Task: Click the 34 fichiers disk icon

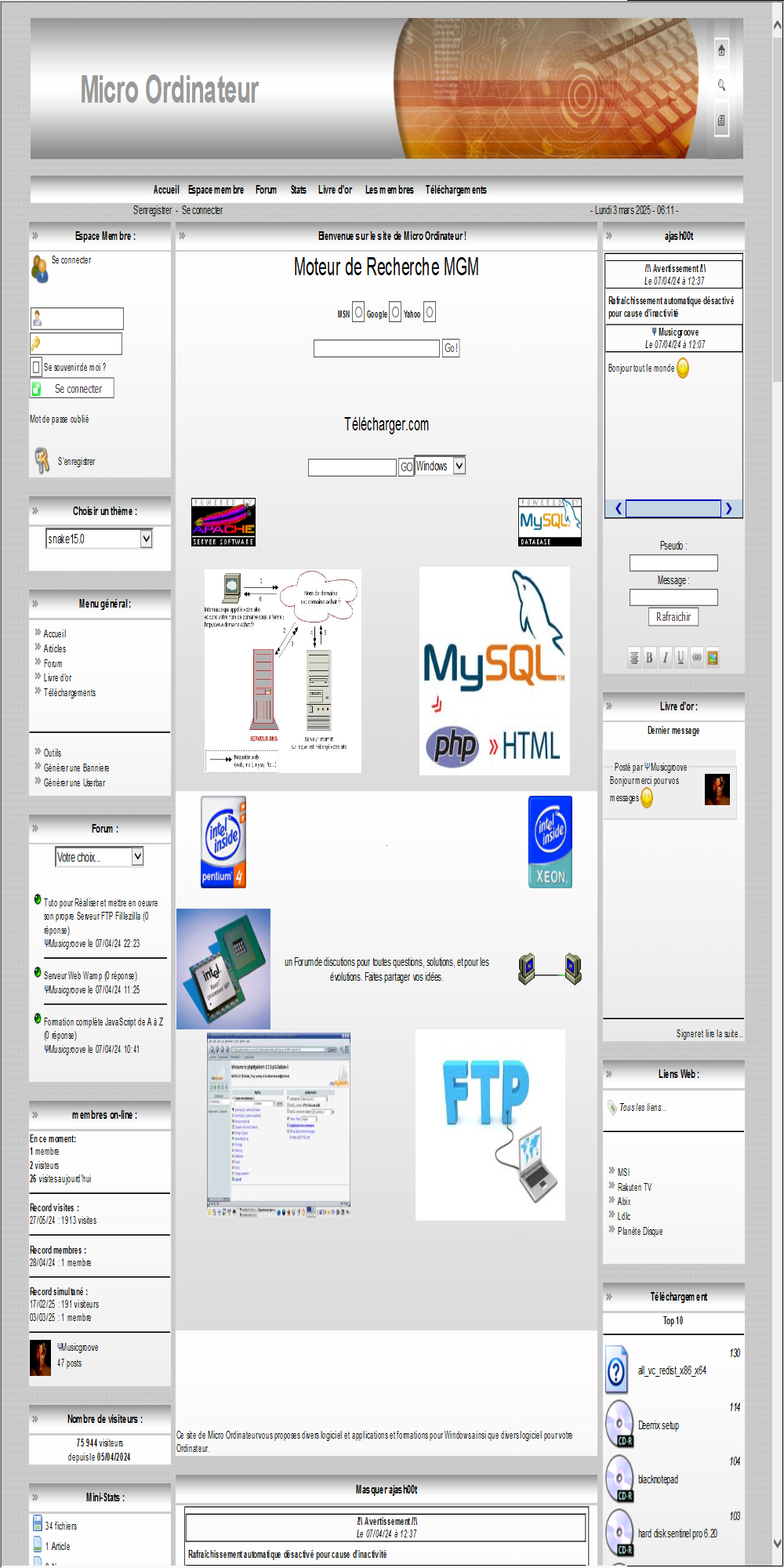Action: pos(38,1523)
